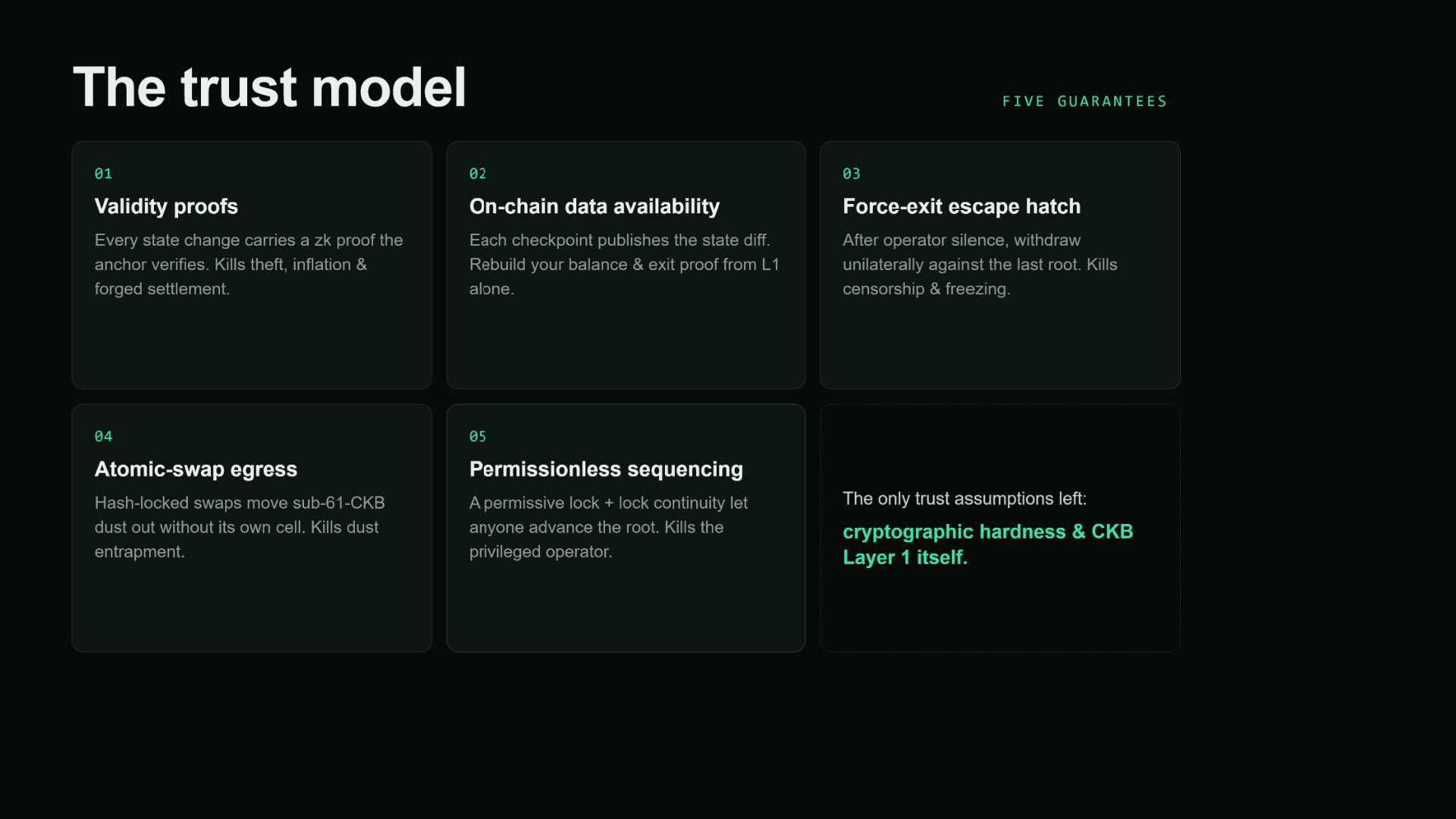Select the FIVE GUARANTEES label
Viewport: 1456px width, 819px height.
coord(1084,102)
